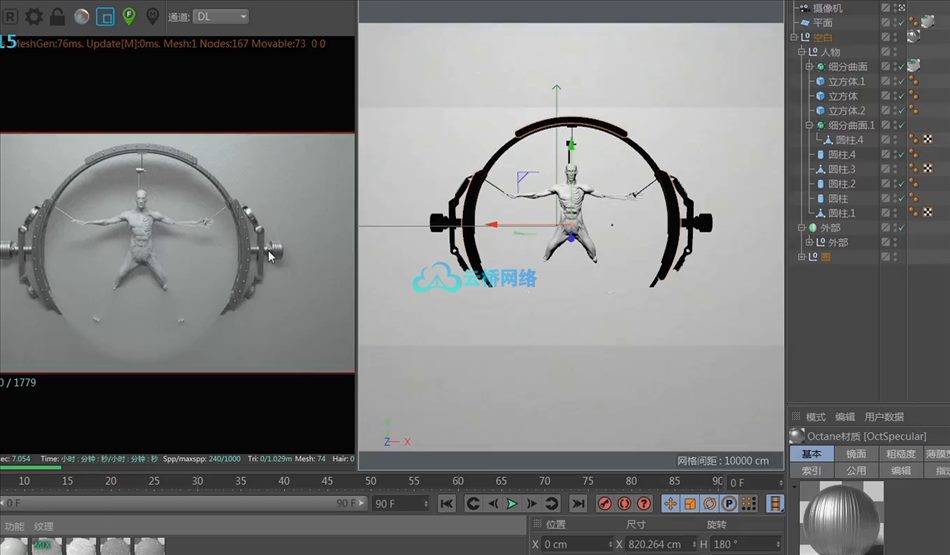950x555 pixels.
Task: Enable clay mode sphere icon
Action: [82, 17]
